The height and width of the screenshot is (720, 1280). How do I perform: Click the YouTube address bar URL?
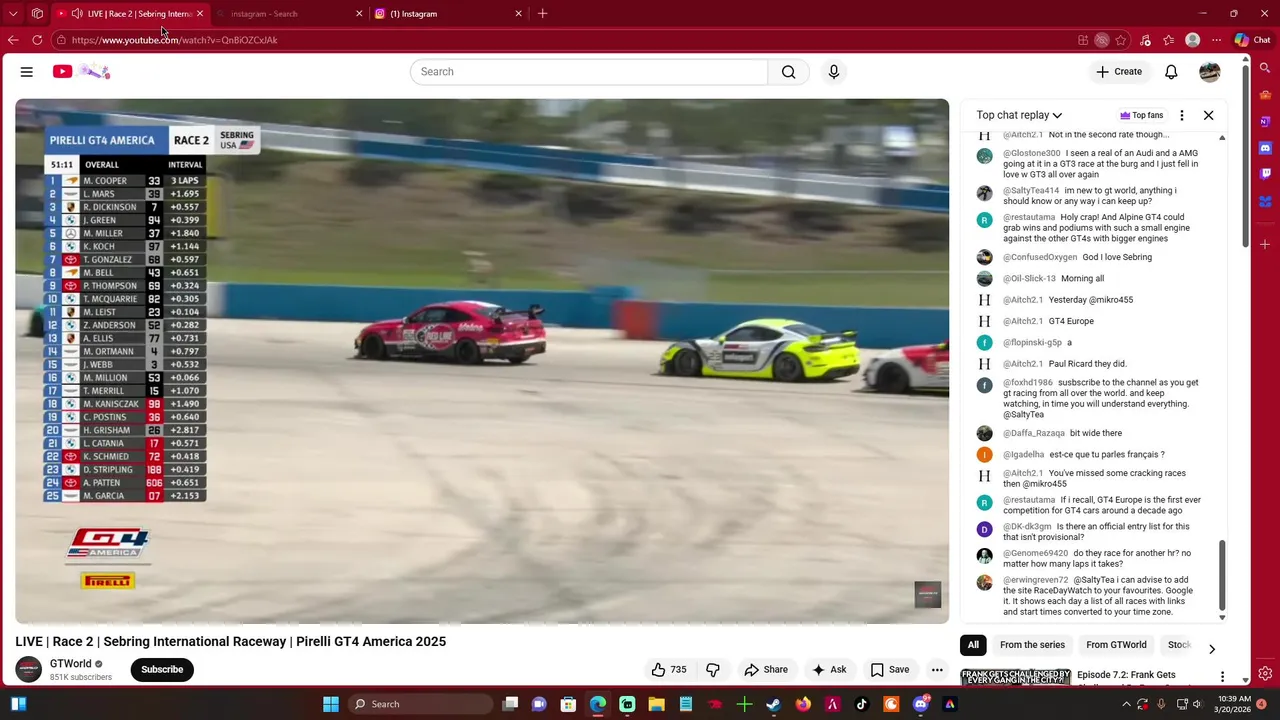pos(175,40)
